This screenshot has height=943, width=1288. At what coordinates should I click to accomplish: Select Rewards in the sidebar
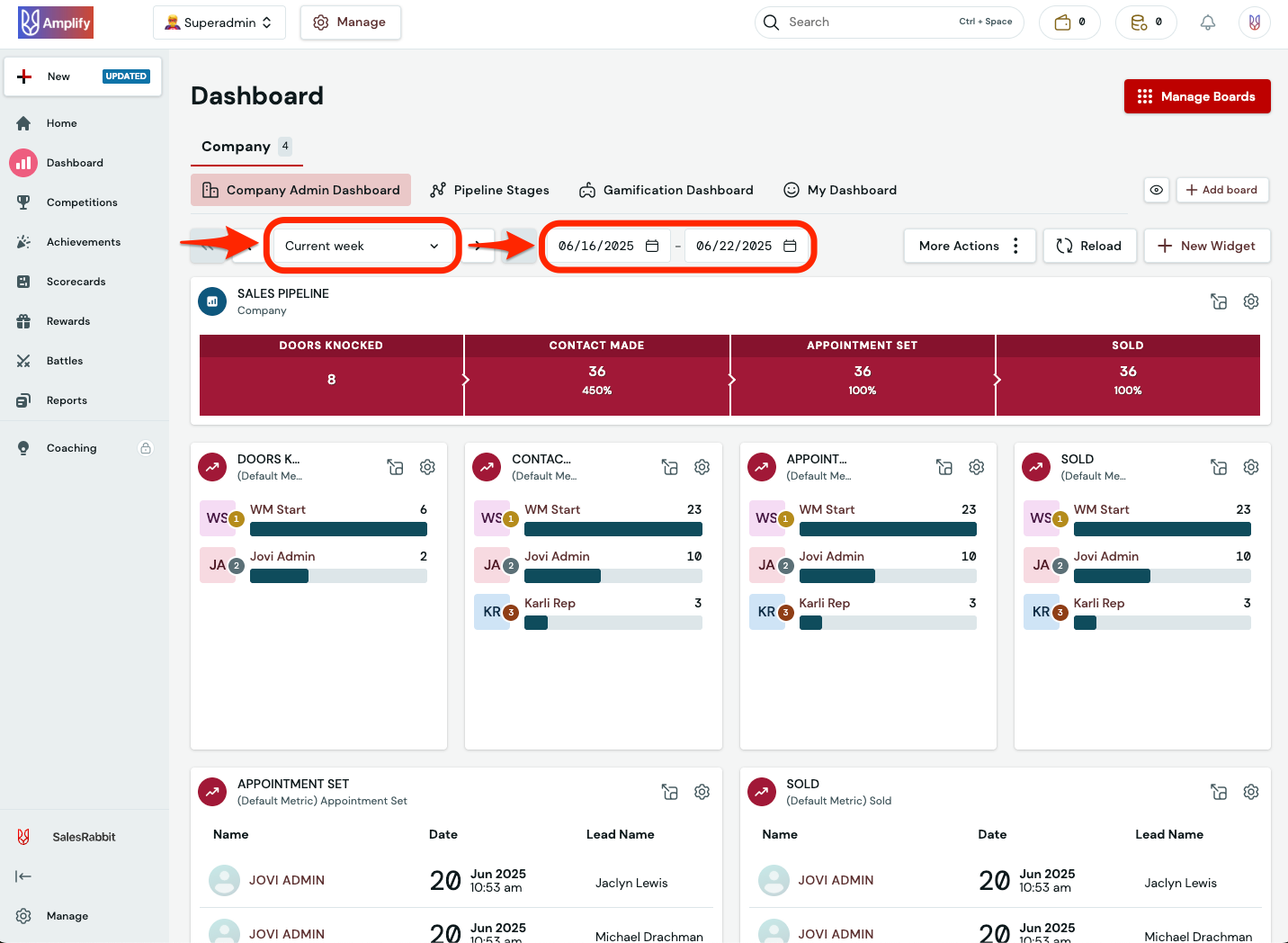68,320
